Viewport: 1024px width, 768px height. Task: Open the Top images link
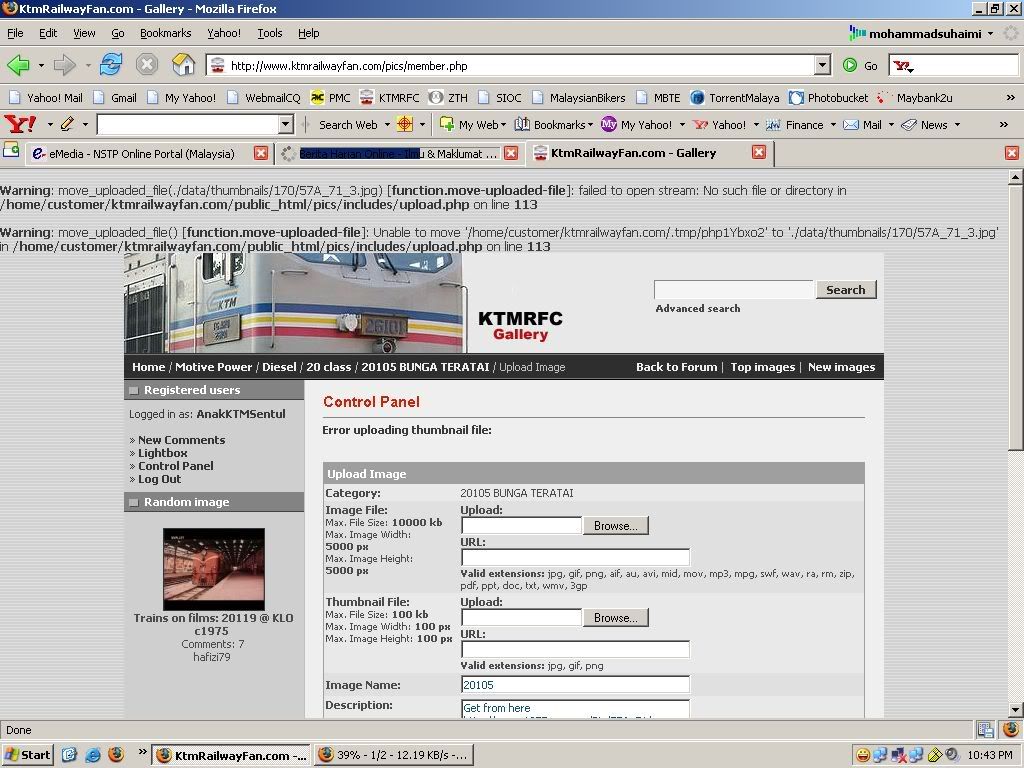763,367
